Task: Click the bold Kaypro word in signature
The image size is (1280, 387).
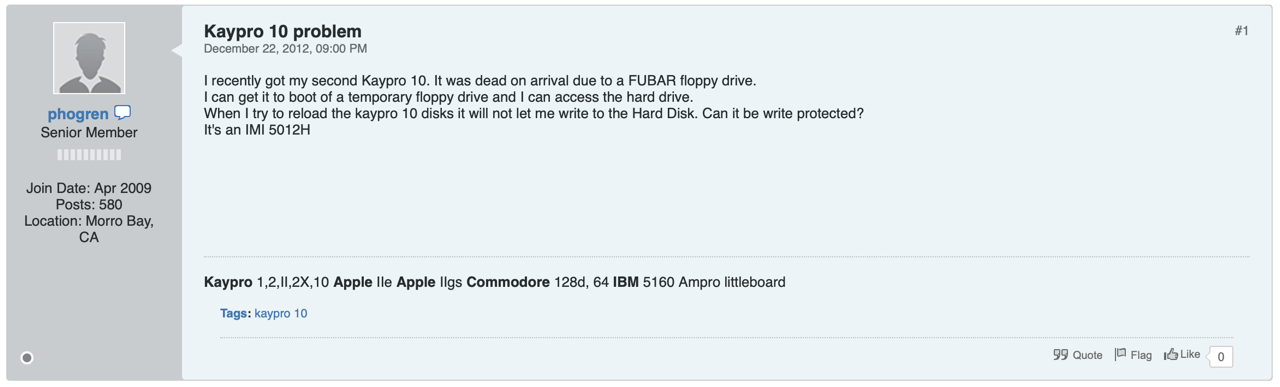Action: [x=228, y=282]
